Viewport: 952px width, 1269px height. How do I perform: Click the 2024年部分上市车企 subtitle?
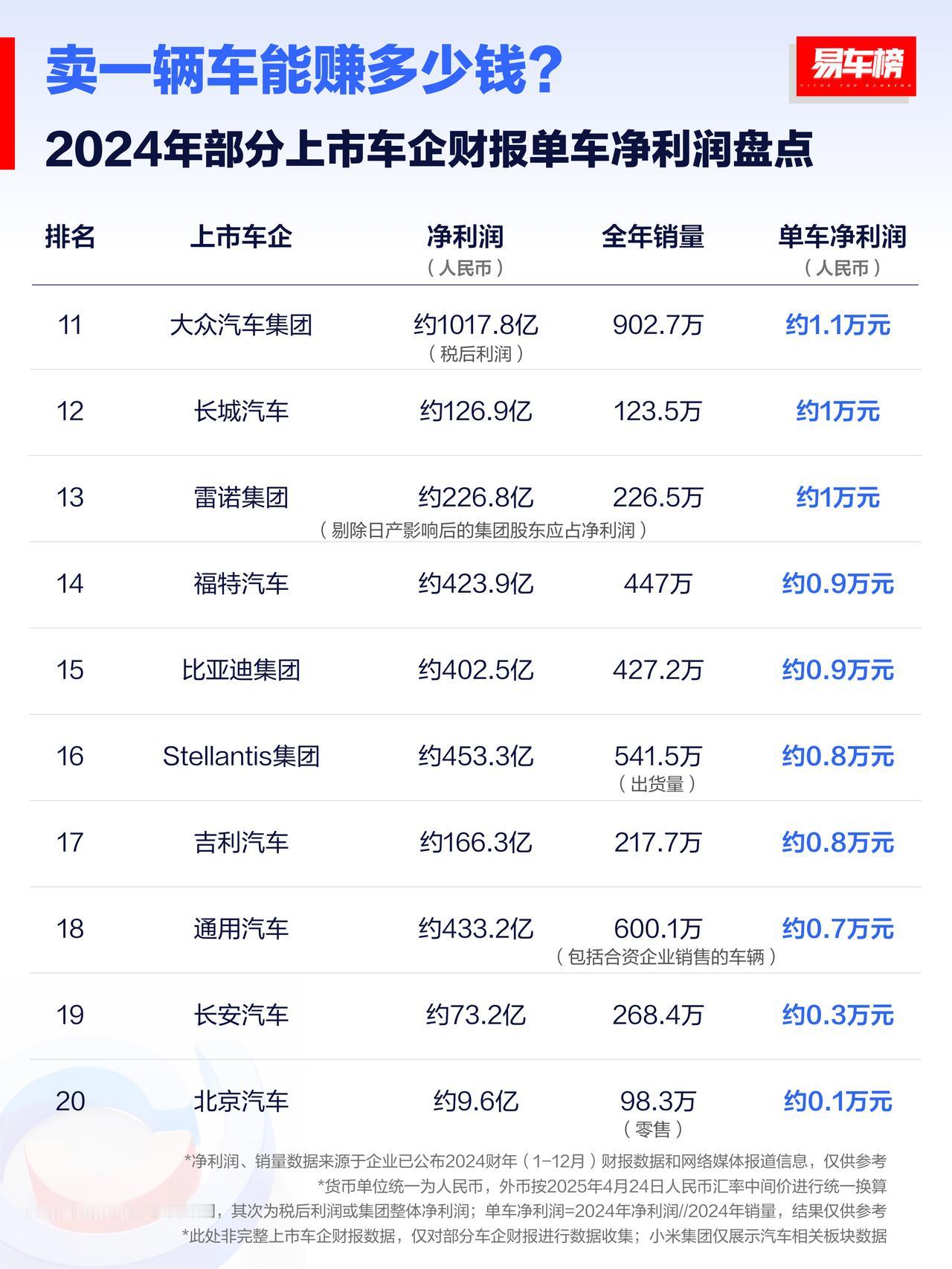pos(429,150)
